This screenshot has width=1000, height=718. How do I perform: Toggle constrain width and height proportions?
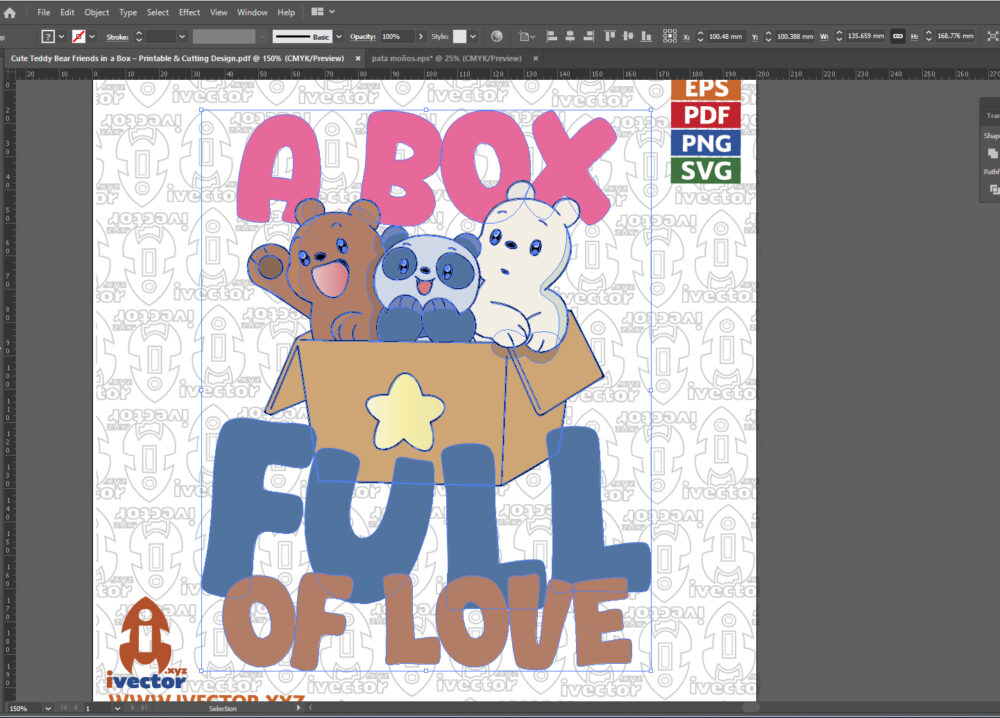click(x=897, y=36)
